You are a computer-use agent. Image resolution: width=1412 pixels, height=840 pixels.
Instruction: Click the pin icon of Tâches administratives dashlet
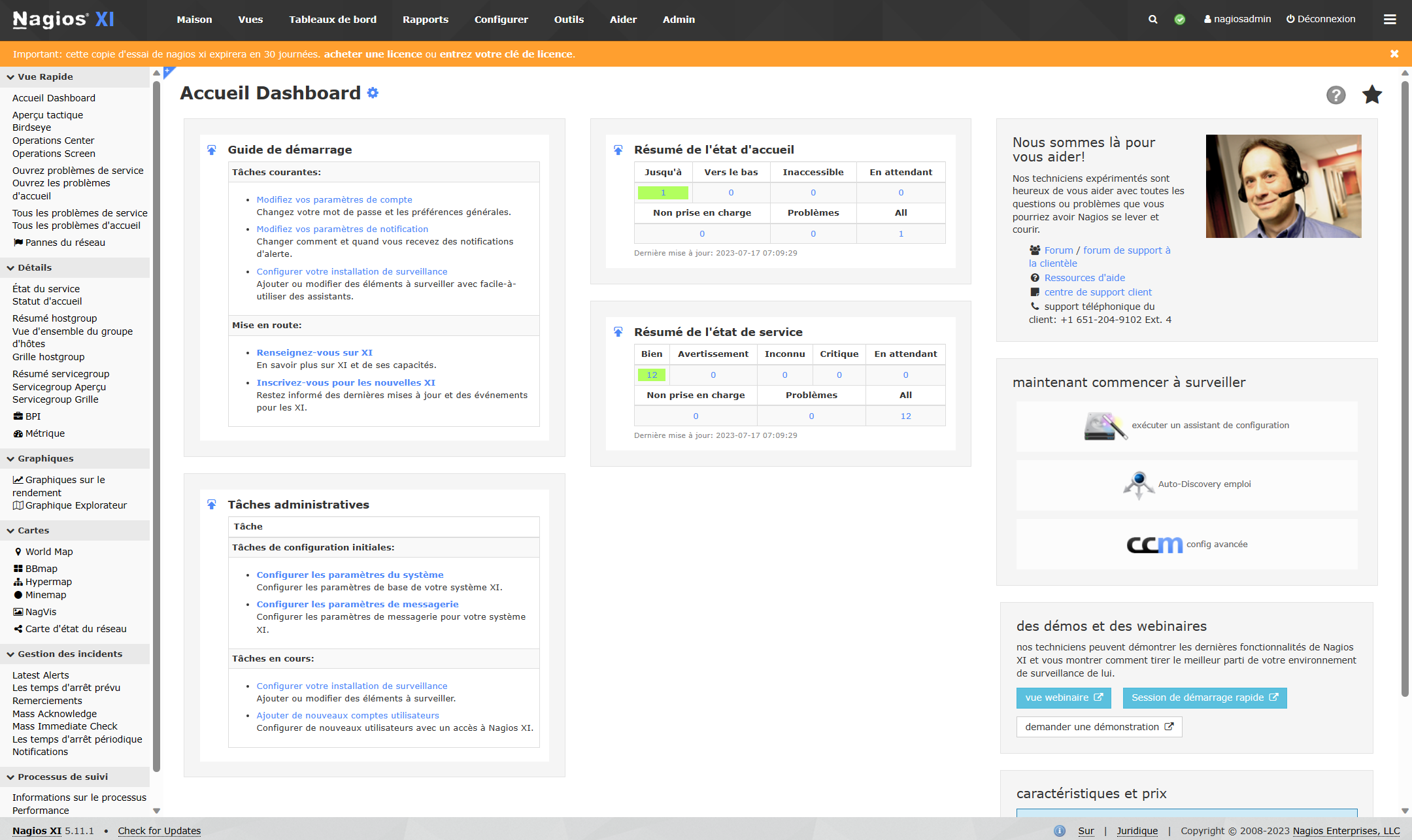[x=212, y=505]
